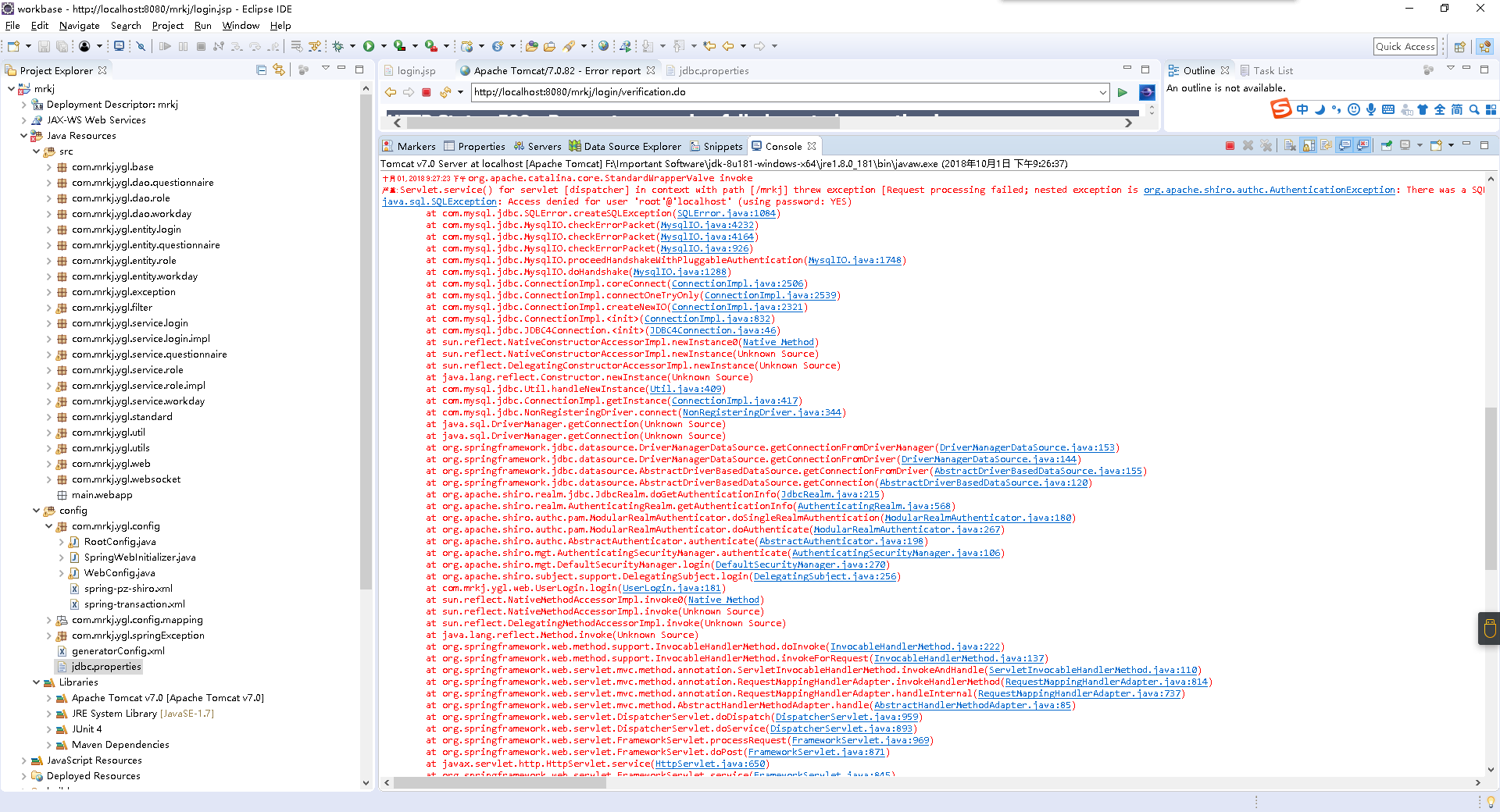Toggle Word Wrap in Console toolbar
Image resolution: width=1500 pixels, height=812 pixels.
click(1326, 146)
